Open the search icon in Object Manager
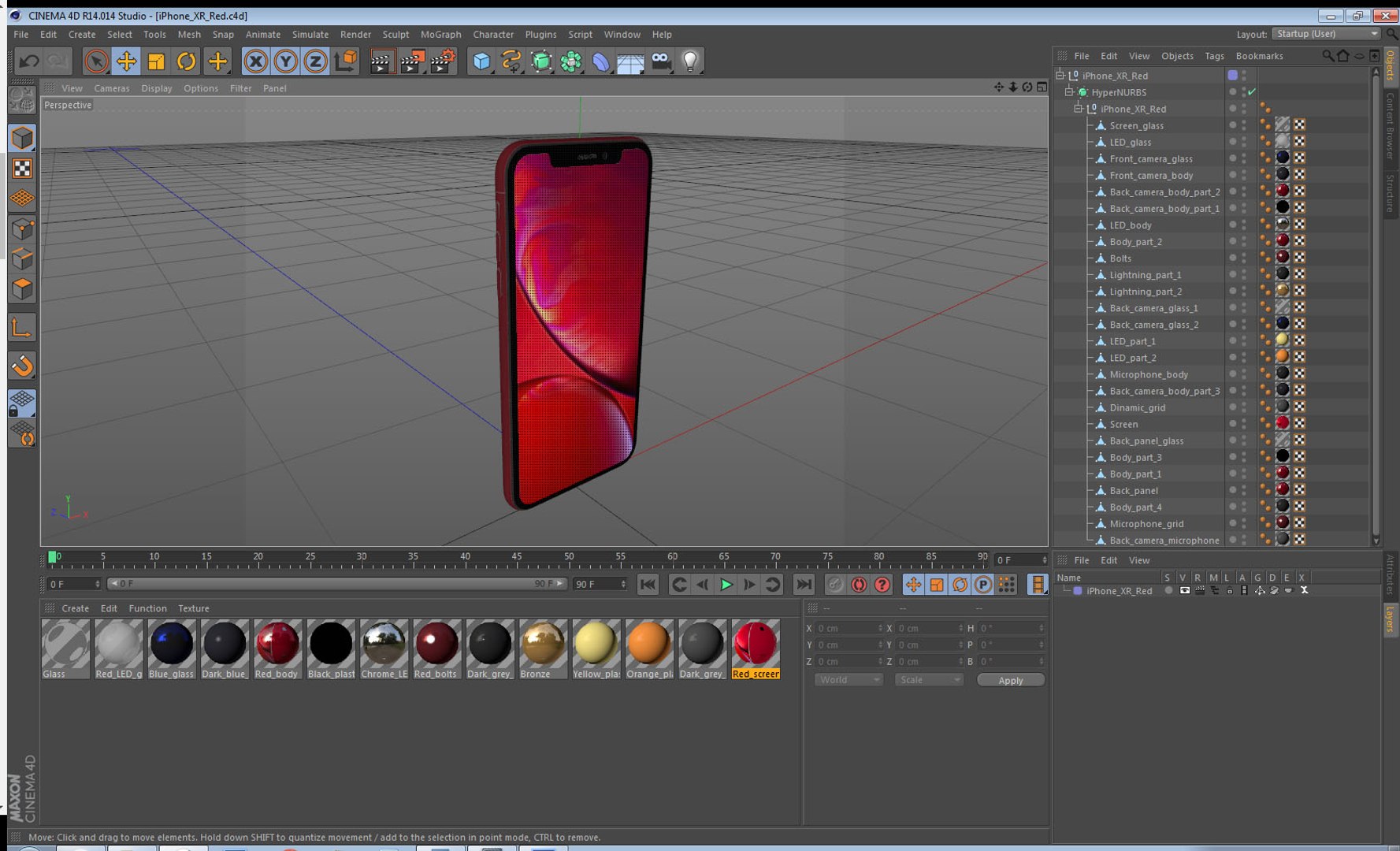 click(1328, 56)
